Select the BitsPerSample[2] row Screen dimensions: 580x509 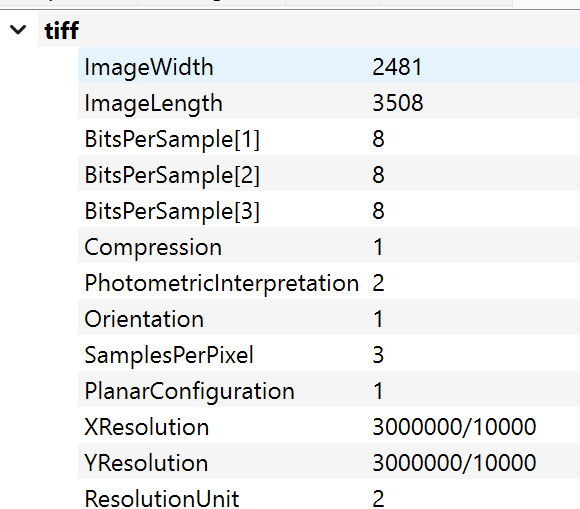coord(329,175)
